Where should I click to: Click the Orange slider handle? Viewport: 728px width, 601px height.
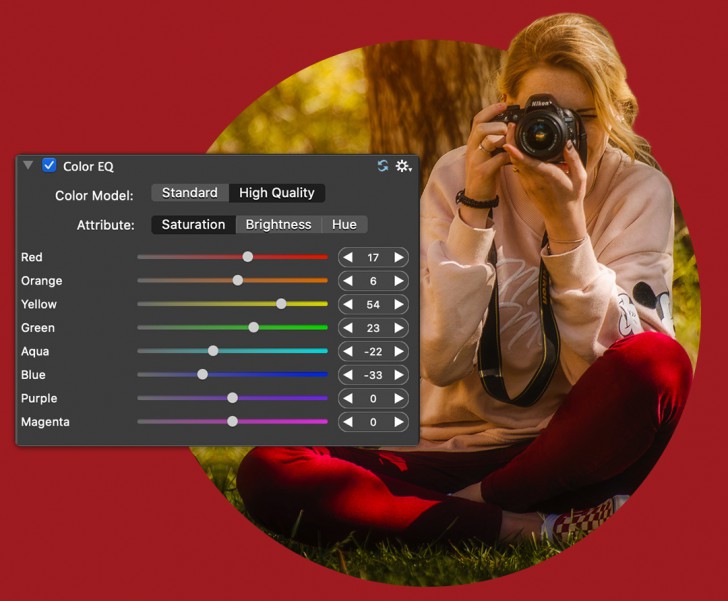tap(238, 281)
